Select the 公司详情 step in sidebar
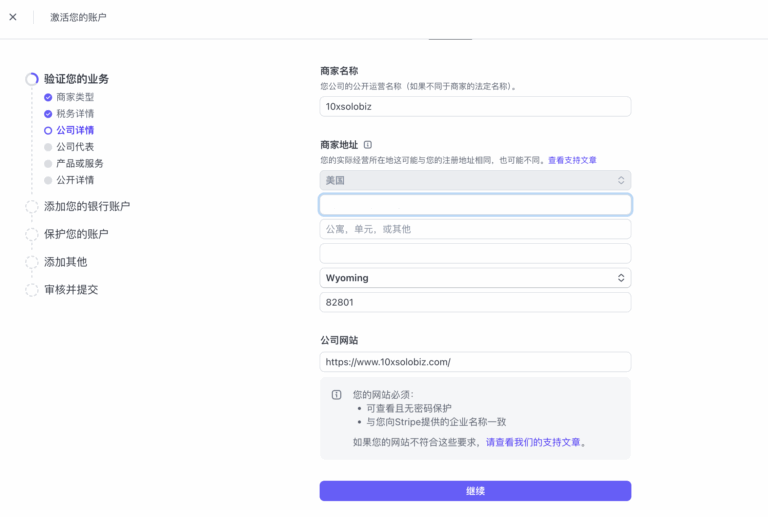Image resolution: width=768 pixels, height=517 pixels. click(76, 130)
